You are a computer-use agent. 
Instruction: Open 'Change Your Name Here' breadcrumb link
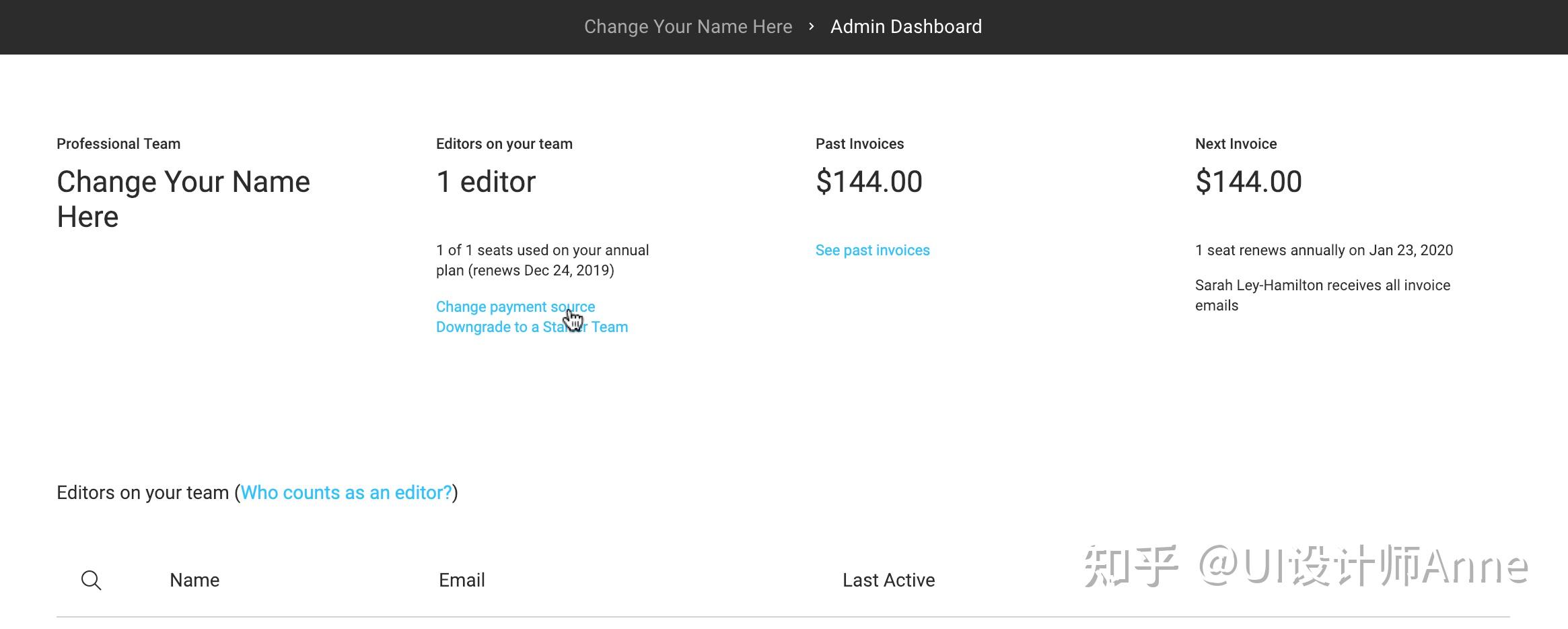coord(688,26)
